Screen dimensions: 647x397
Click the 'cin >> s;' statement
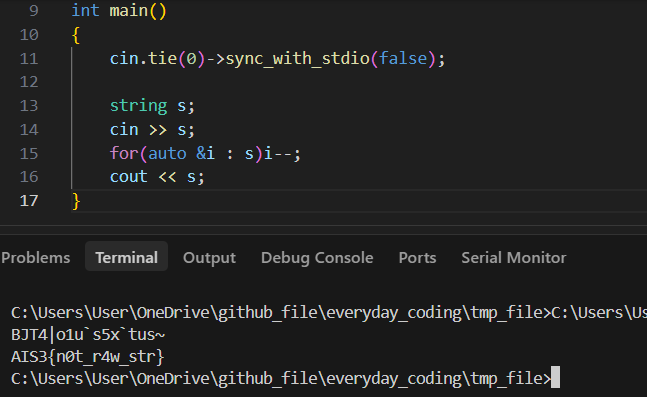(152, 130)
